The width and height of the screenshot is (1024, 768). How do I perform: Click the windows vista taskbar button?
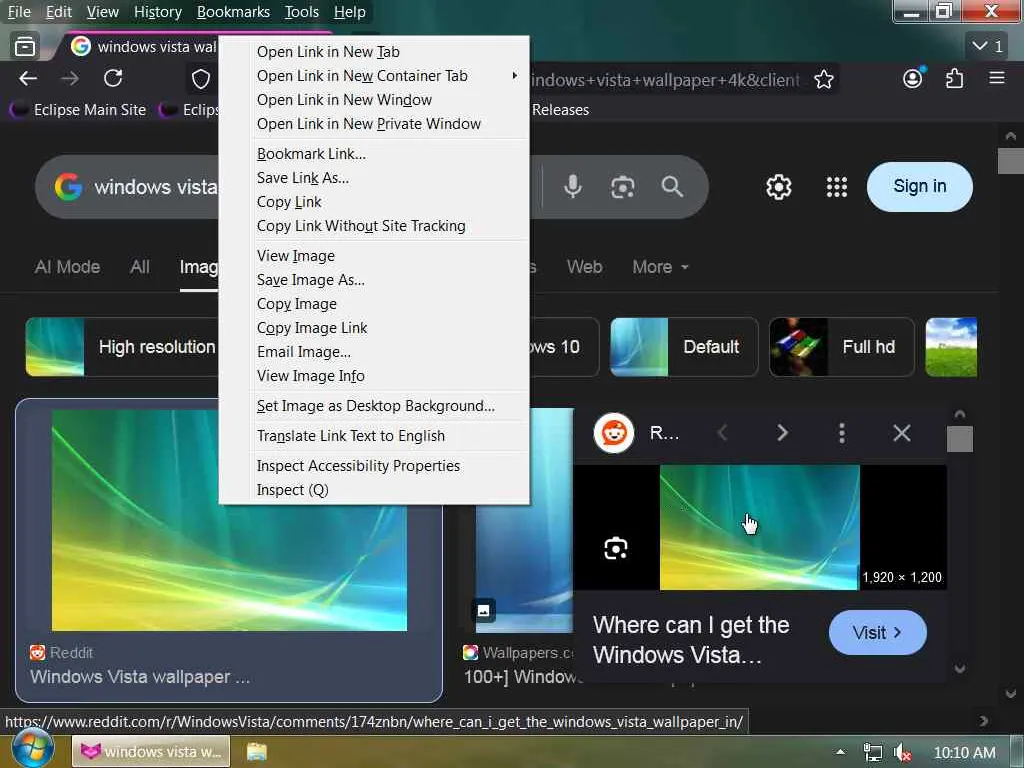pyautogui.click(x=151, y=752)
